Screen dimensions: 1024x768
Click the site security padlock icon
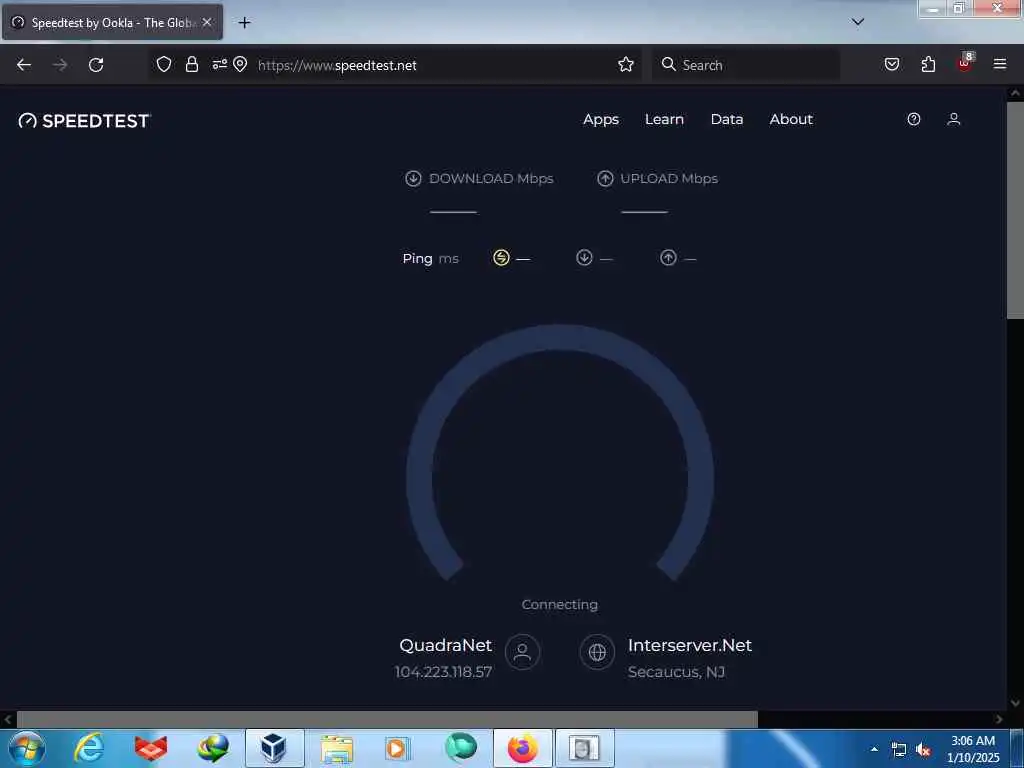(191, 64)
